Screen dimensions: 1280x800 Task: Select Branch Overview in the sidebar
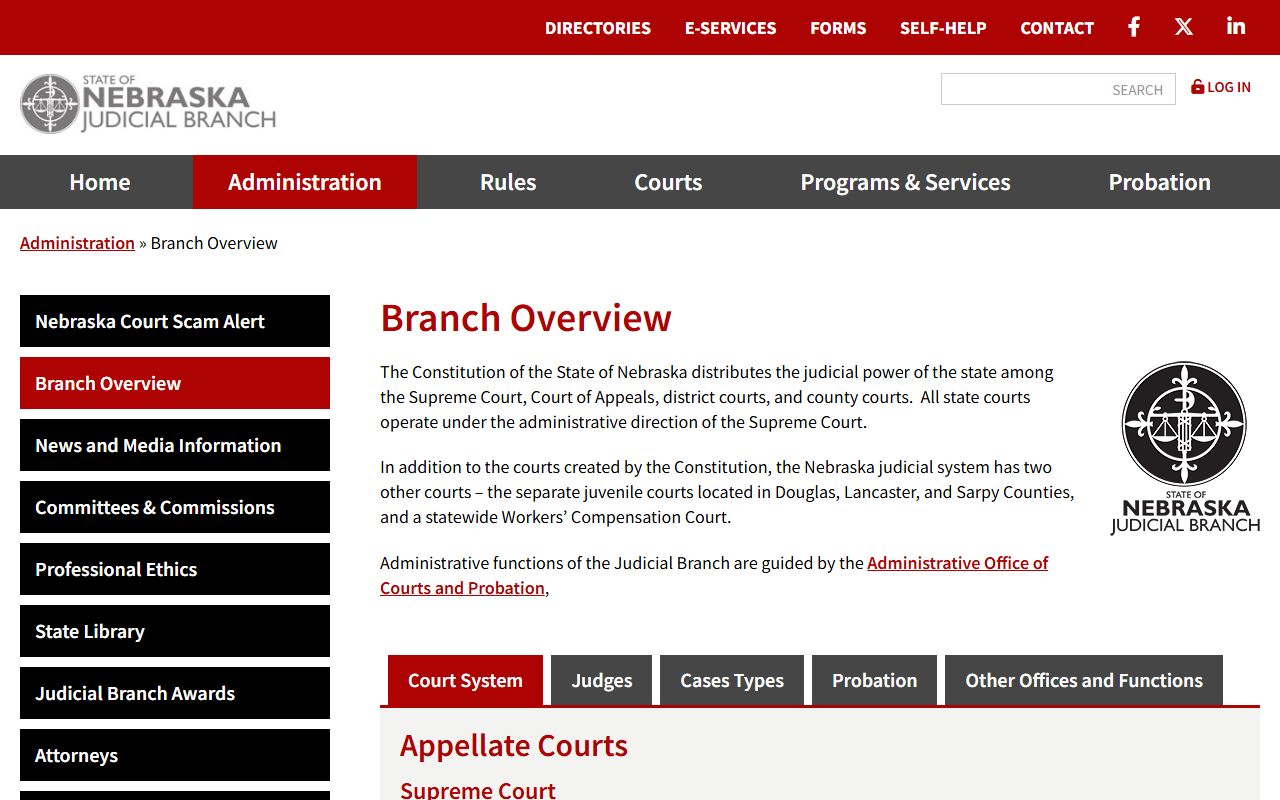(175, 383)
